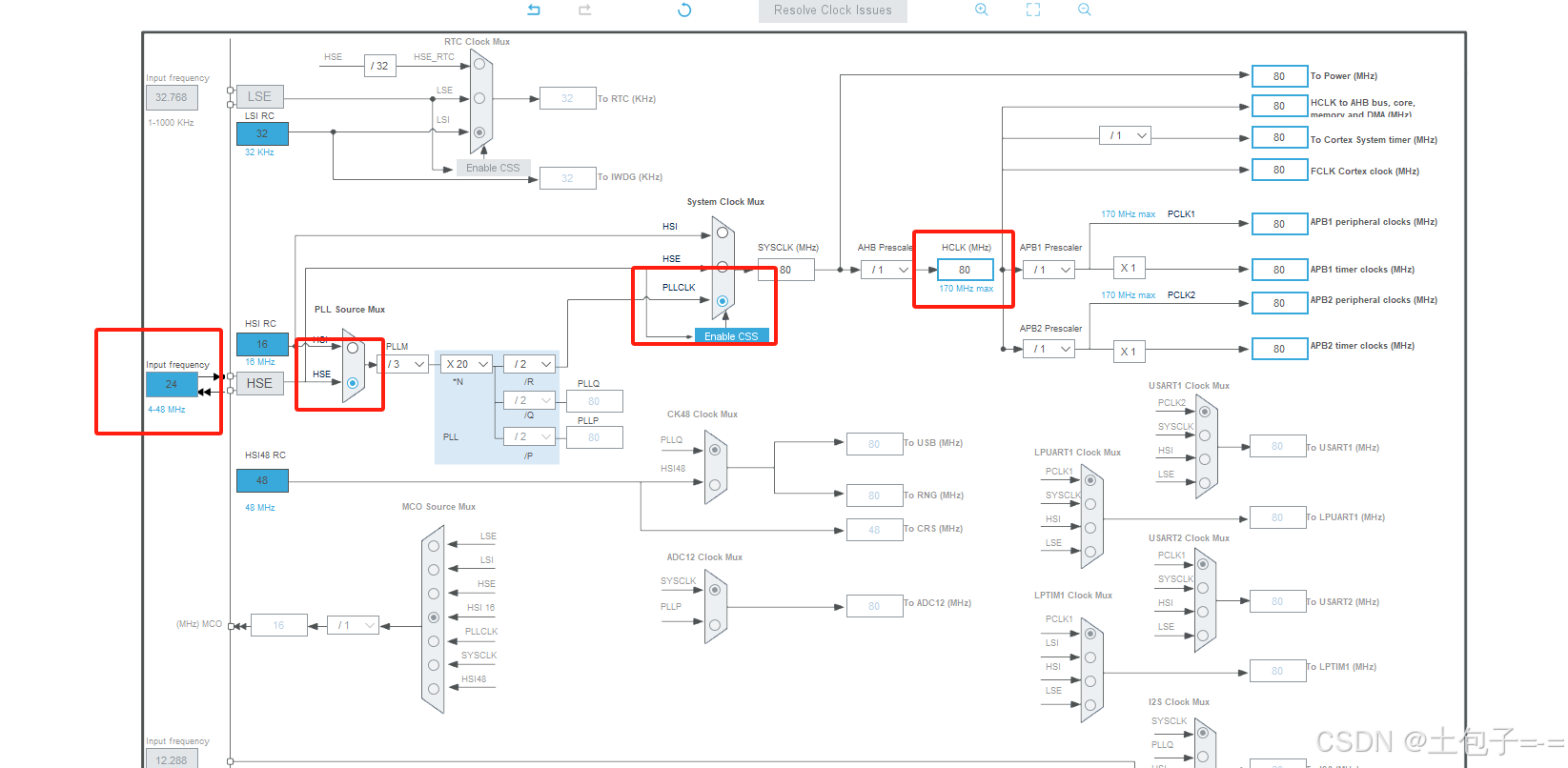The height and width of the screenshot is (768, 1568).
Task: Click the LSE input frequency field 32.768
Action: (172, 97)
